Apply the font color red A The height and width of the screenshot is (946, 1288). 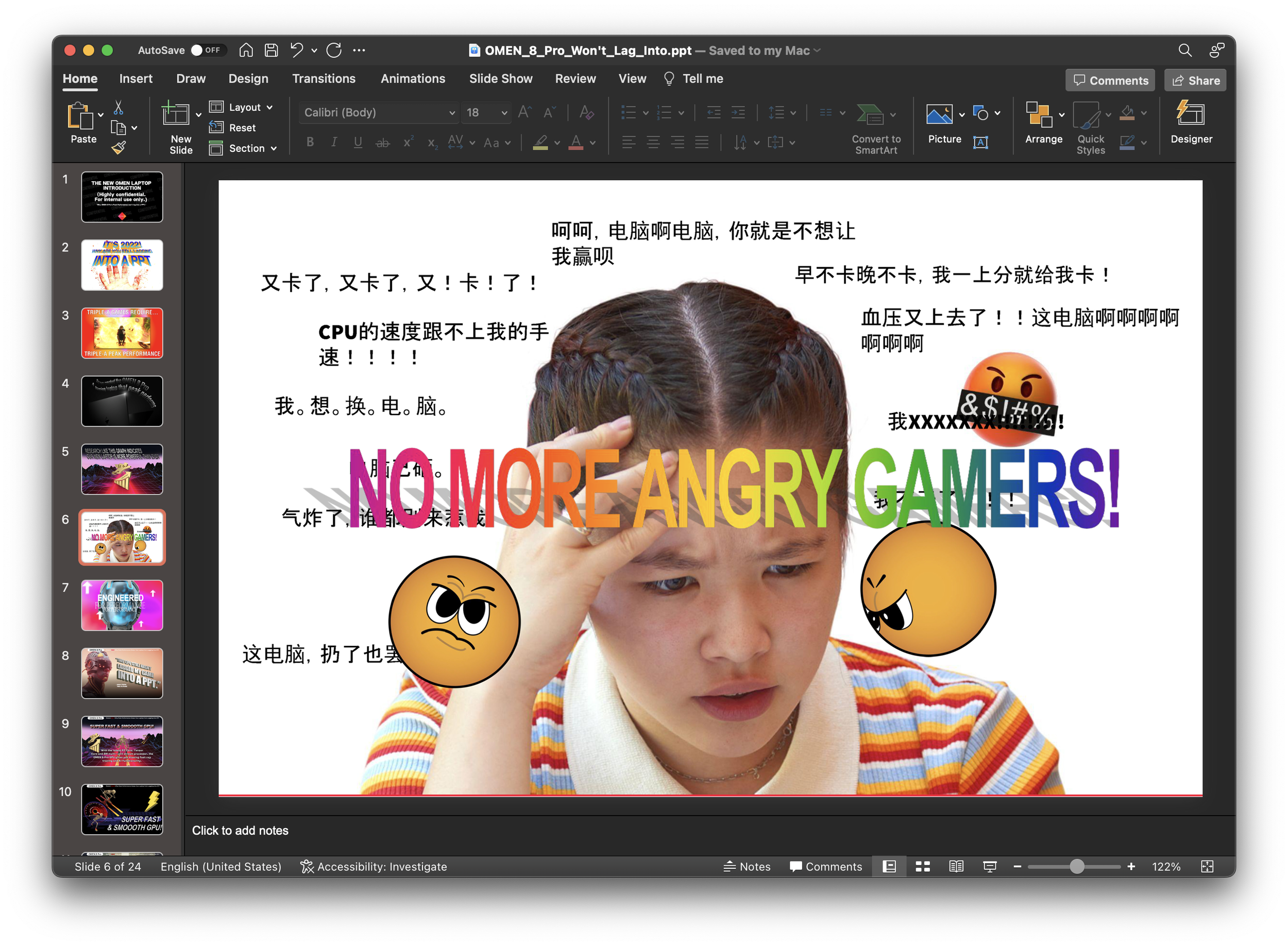click(x=576, y=142)
